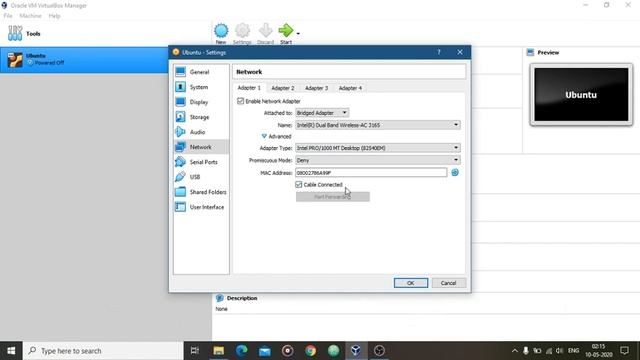Viewport: 640px width, 360px height.
Task: Open the Promiscuous Mode dropdown
Action: click(x=378, y=160)
